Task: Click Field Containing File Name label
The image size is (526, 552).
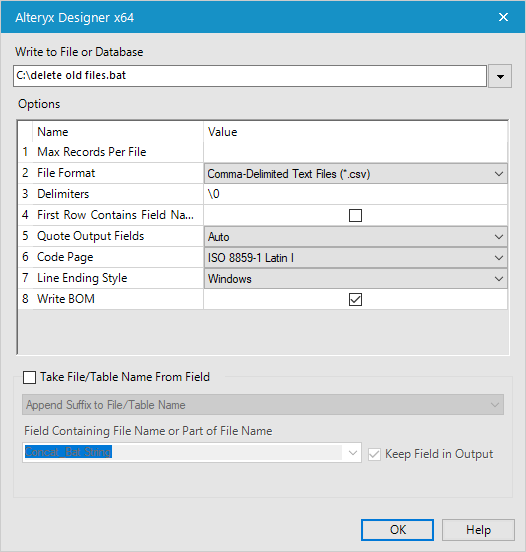Action: (148, 431)
